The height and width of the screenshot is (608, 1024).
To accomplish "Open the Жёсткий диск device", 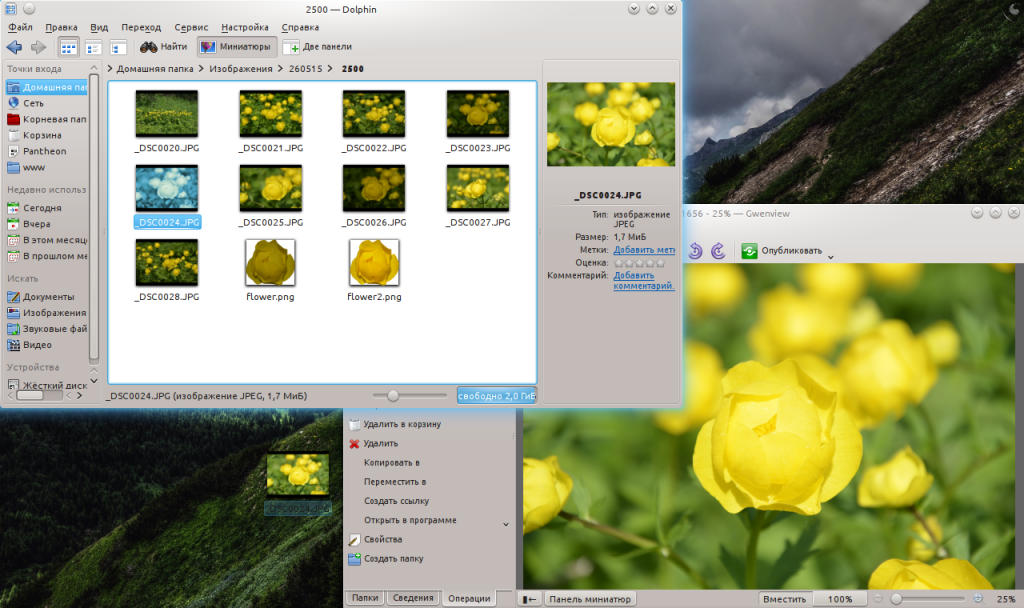I will [46, 385].
